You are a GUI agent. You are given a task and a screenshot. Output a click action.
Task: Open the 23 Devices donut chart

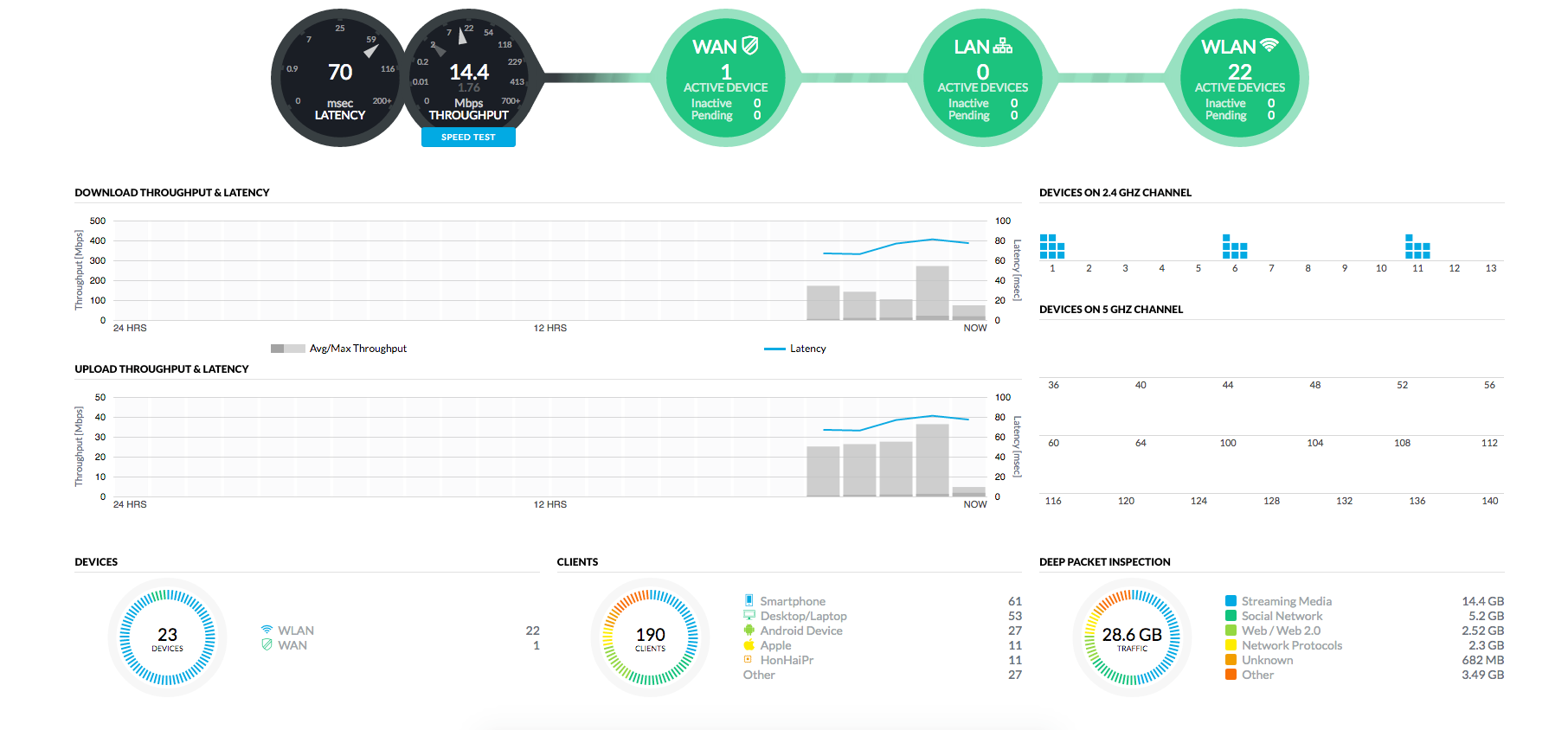[x=167, y=637]
